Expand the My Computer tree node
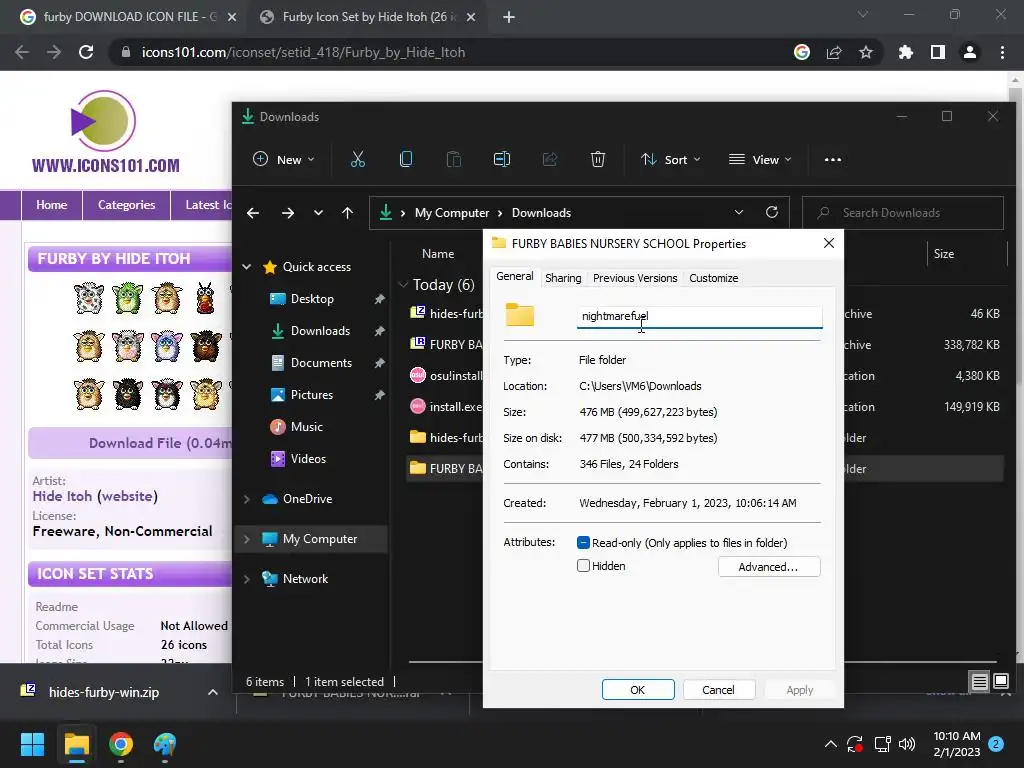Image resolution: width=1024 pixels, height=768 pixels. pos(247,539)
